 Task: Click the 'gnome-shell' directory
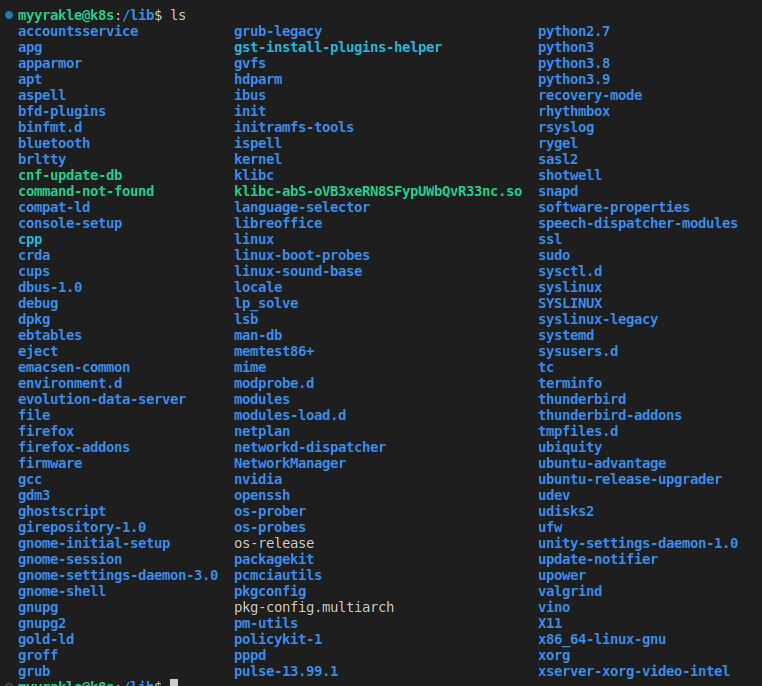click(x=62, y=592)
